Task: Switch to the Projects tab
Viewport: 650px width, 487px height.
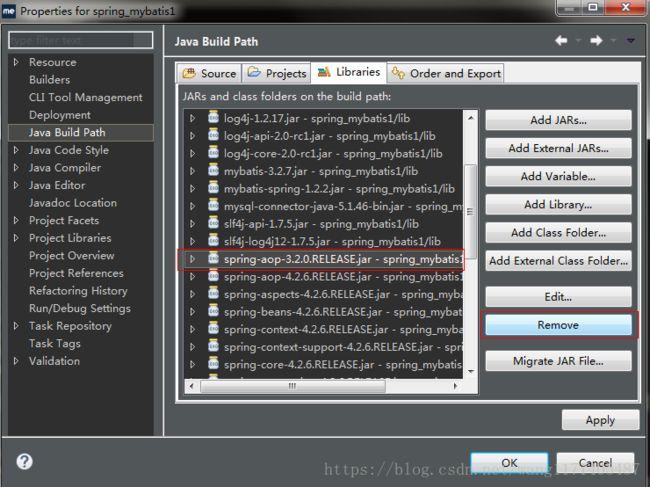Action: pyautogui.click(x=276, y=73)
